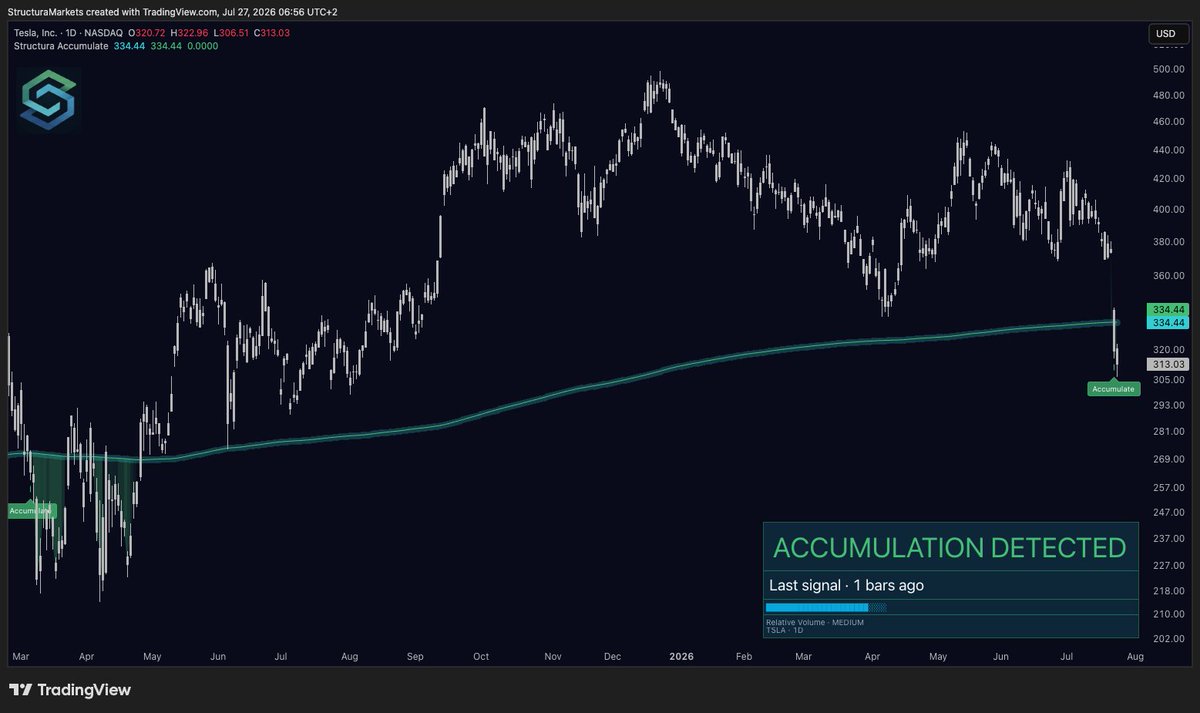Click the 0.0000 indicator legend value

point(201,46)
